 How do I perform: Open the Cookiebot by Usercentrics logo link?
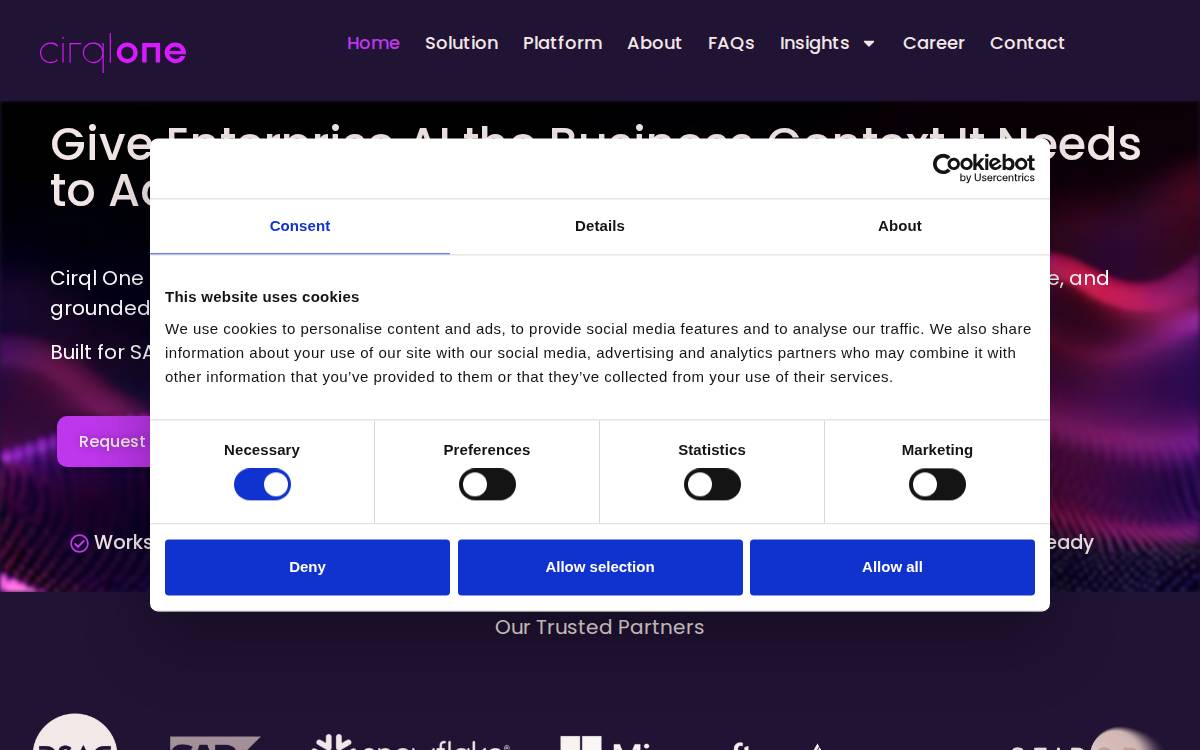point(983,168)
